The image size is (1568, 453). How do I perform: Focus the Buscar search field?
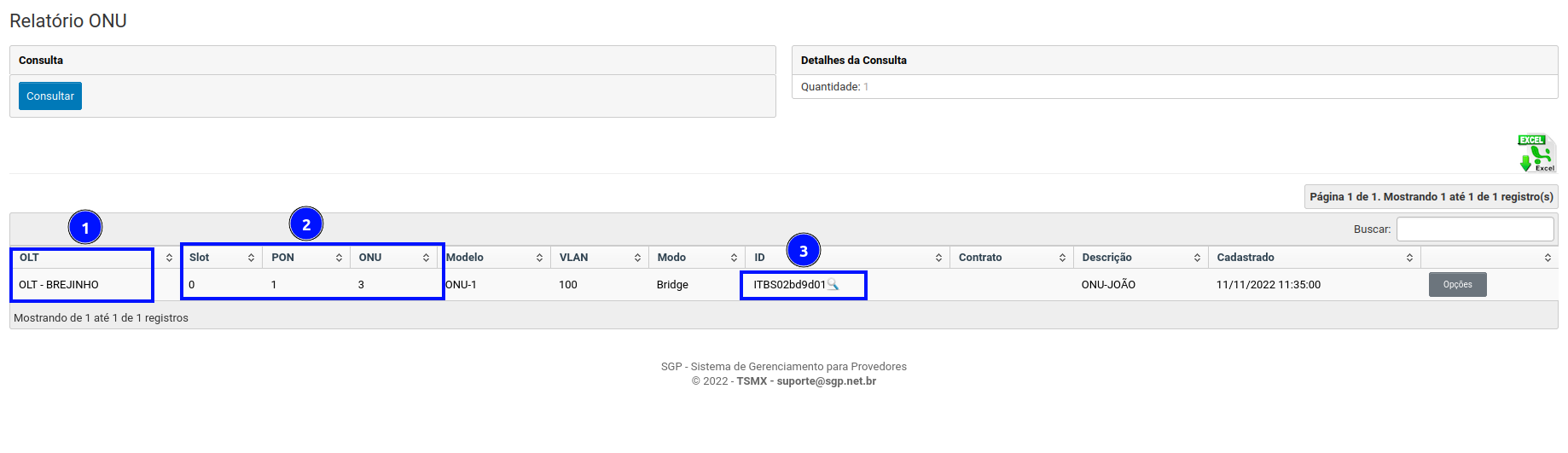coord(1474,229)
